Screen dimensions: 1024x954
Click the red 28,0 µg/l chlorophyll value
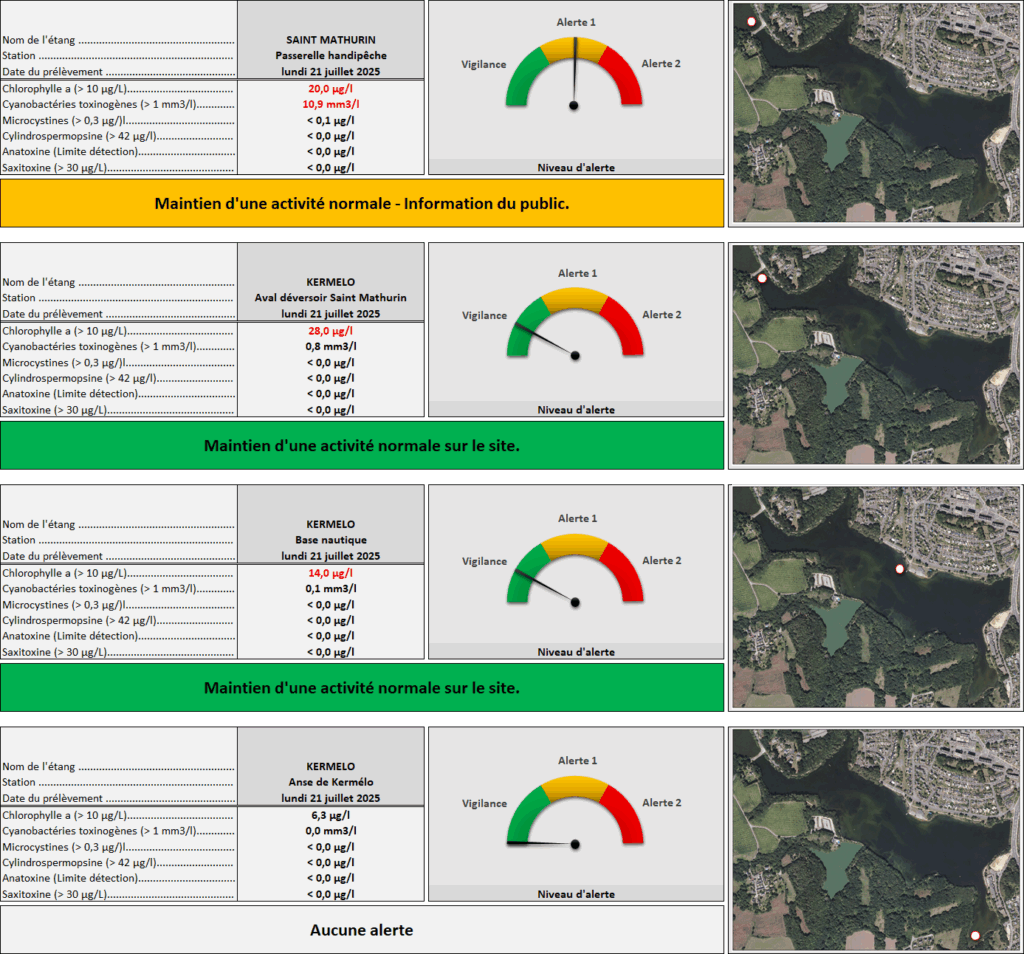click(x=330, y=331)
